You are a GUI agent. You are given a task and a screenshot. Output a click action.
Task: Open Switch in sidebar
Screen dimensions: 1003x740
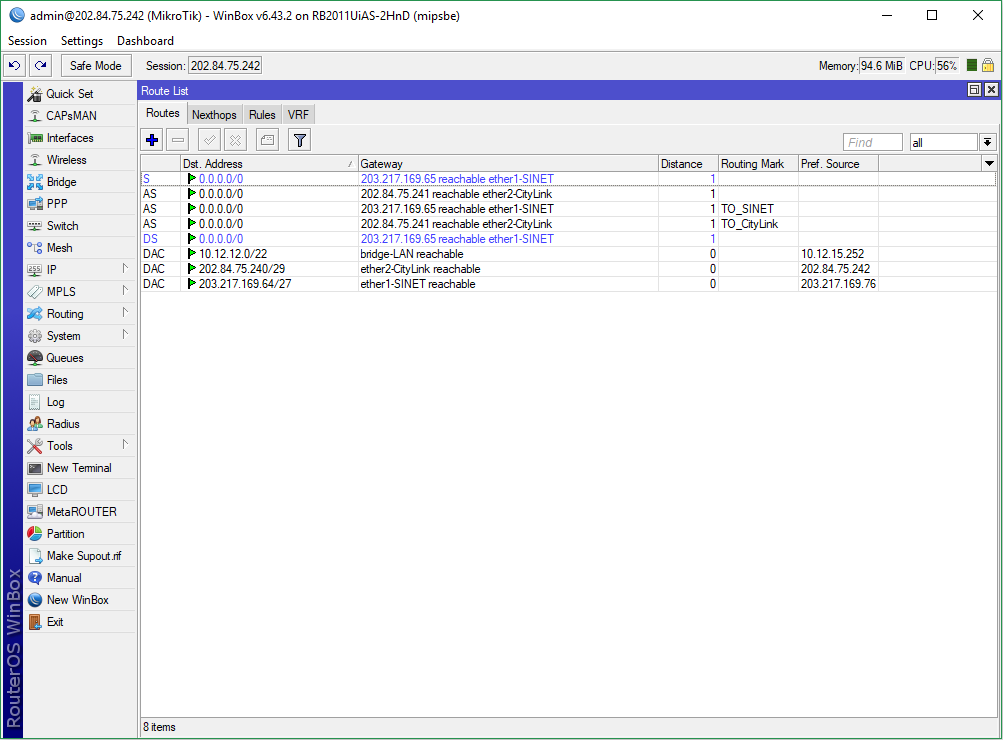[x=80, y=226]
